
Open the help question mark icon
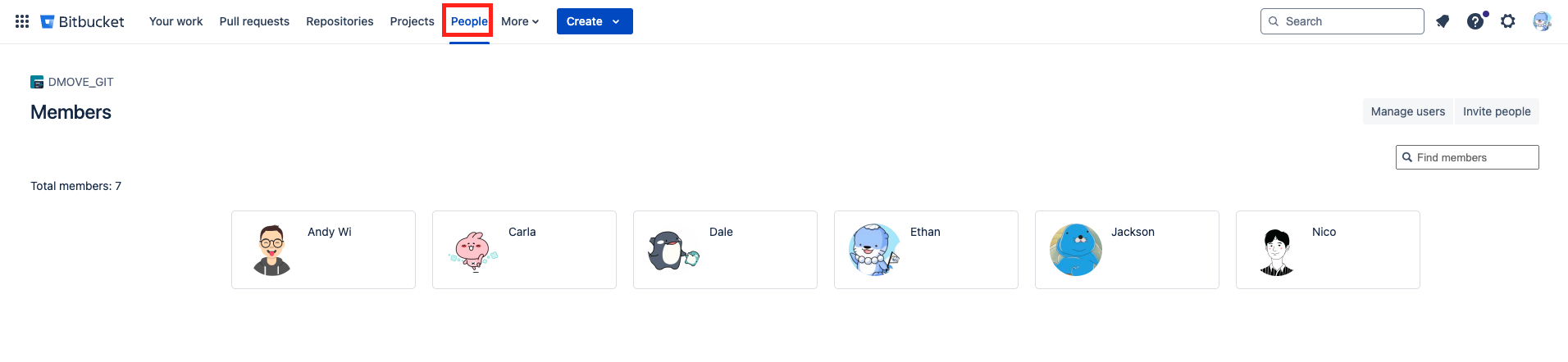coord(1475,21)
